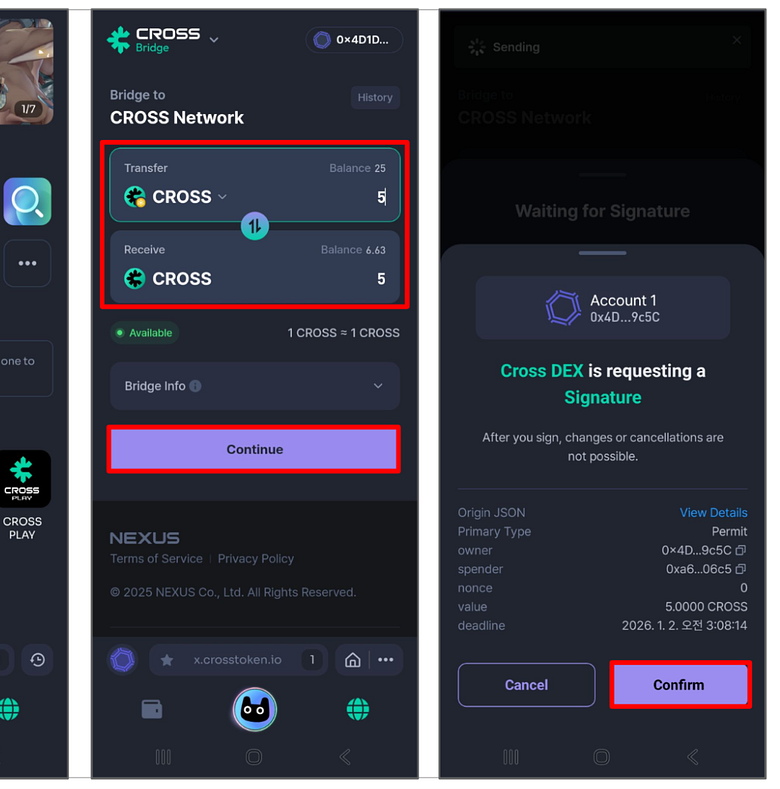The height and width of the screenshot is (789, 780).
Task: Copy the owner address 0x4D...9c5C
Action: [x=740, y=550]
